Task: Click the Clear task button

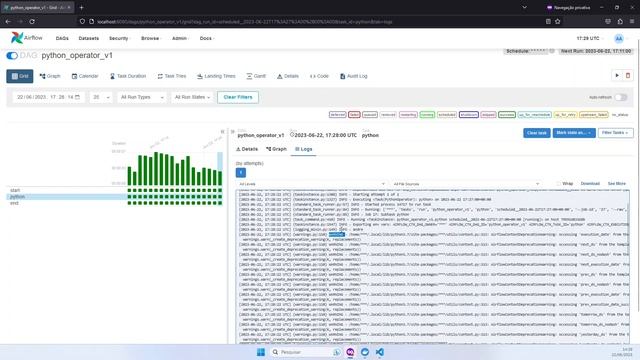Action: (537, 133)
